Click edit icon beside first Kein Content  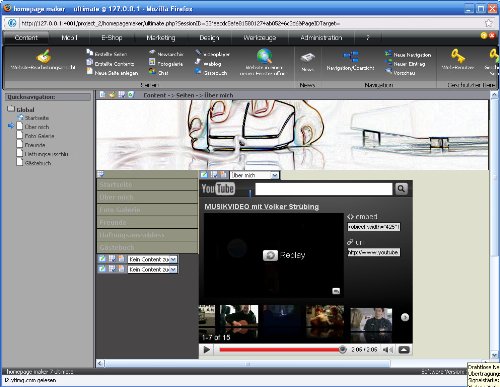[102, 259]
